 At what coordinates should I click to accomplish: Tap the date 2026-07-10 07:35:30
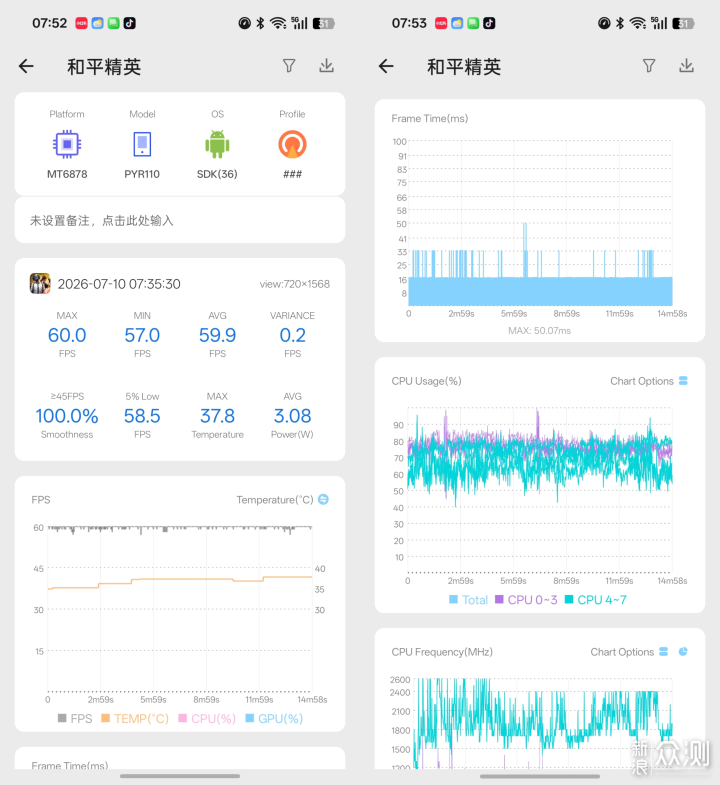(119, 284)
